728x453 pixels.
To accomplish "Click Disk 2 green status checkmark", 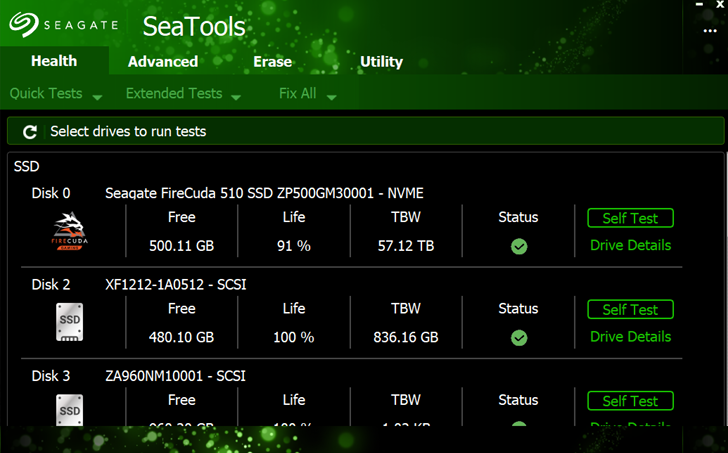I will [519, 338].
